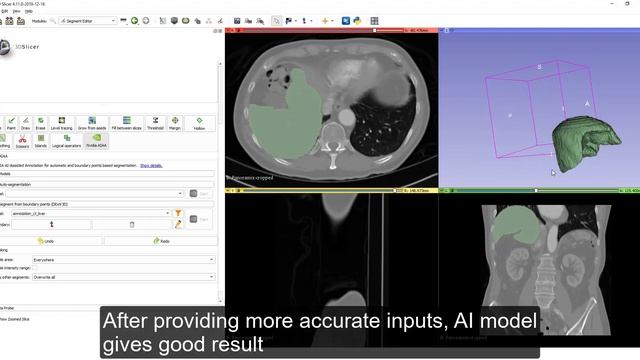Click the Show details link
The width and height of the screenshot is (640, 360).
[x=151, y=165]
